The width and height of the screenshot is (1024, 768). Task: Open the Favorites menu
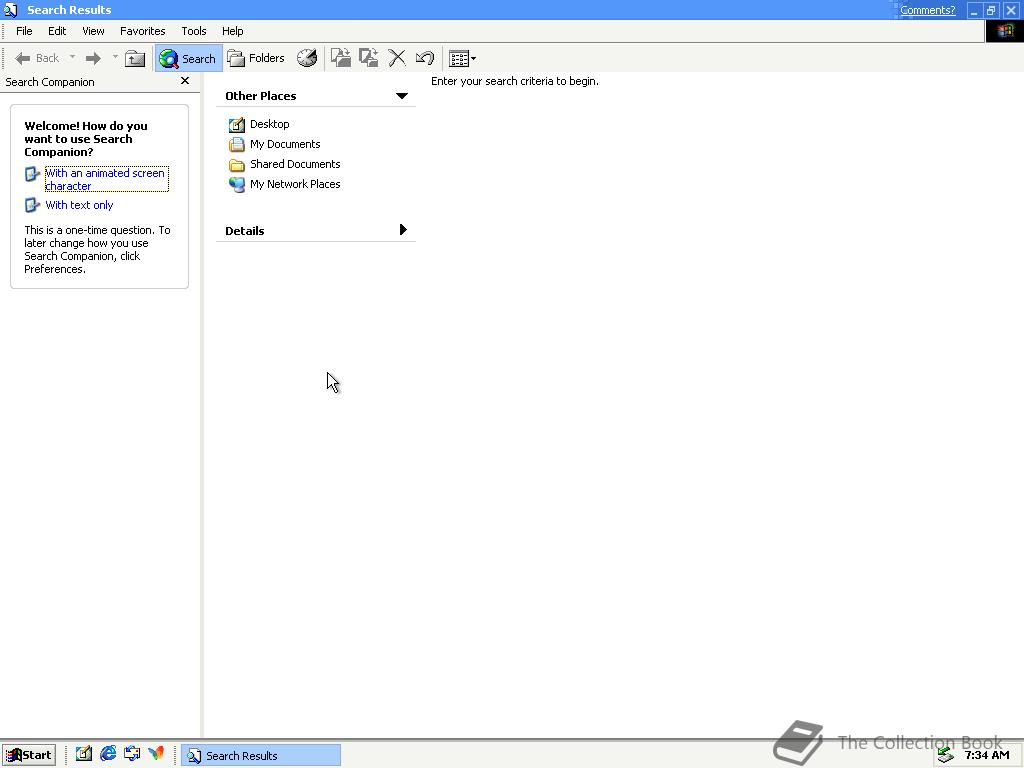[x=142, y=31]
